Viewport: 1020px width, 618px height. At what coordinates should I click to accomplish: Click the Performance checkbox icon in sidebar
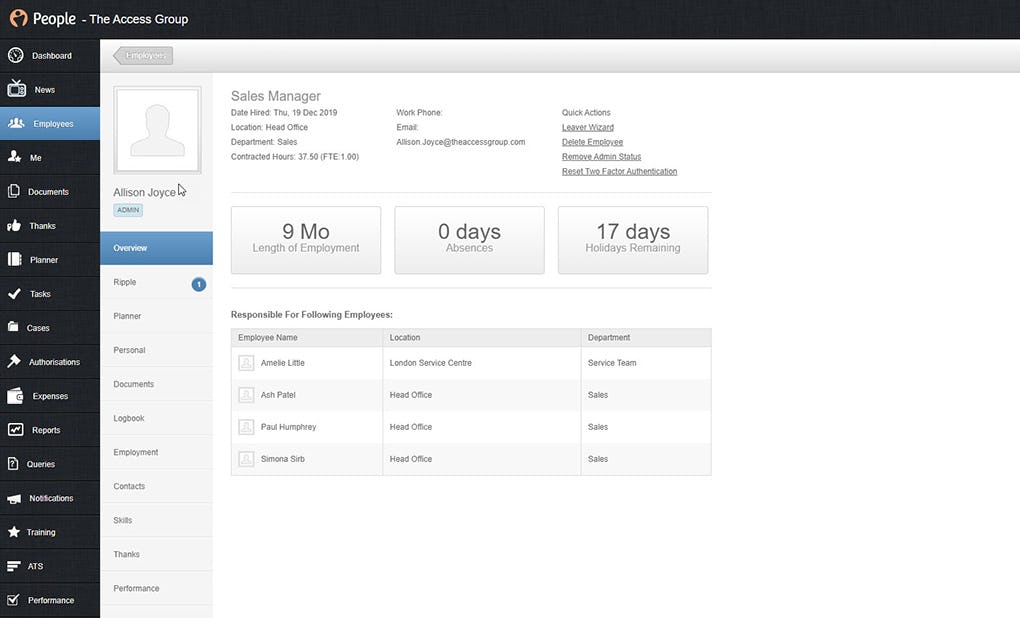13,600
